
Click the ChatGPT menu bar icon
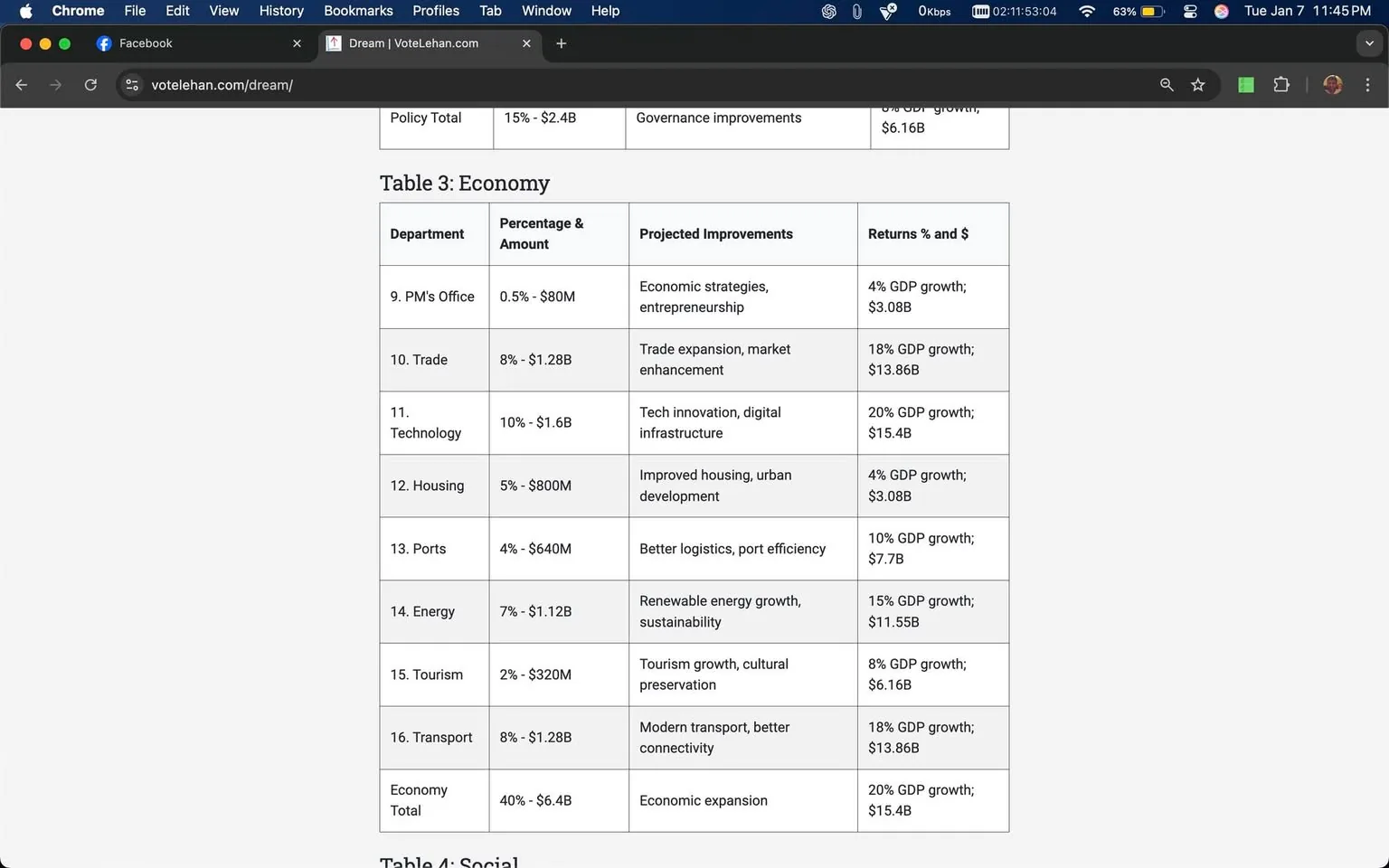(827, 12)
